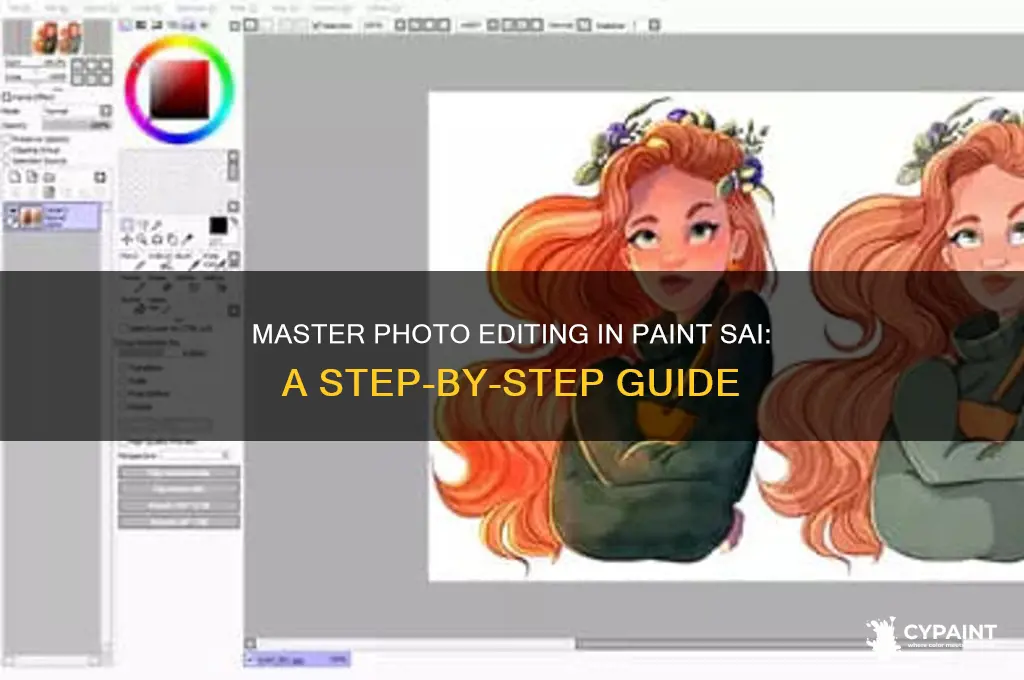Click the navigator preview thumbnail
The image size is (1024, 680).
pyautogui.click(x=58, y=37)
